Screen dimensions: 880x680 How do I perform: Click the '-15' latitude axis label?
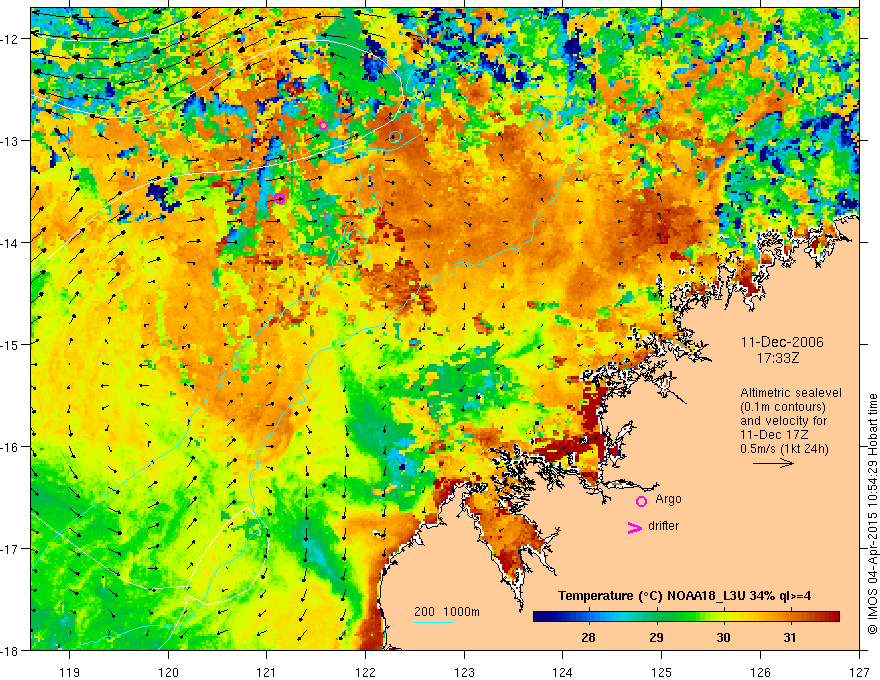[11, 345]
